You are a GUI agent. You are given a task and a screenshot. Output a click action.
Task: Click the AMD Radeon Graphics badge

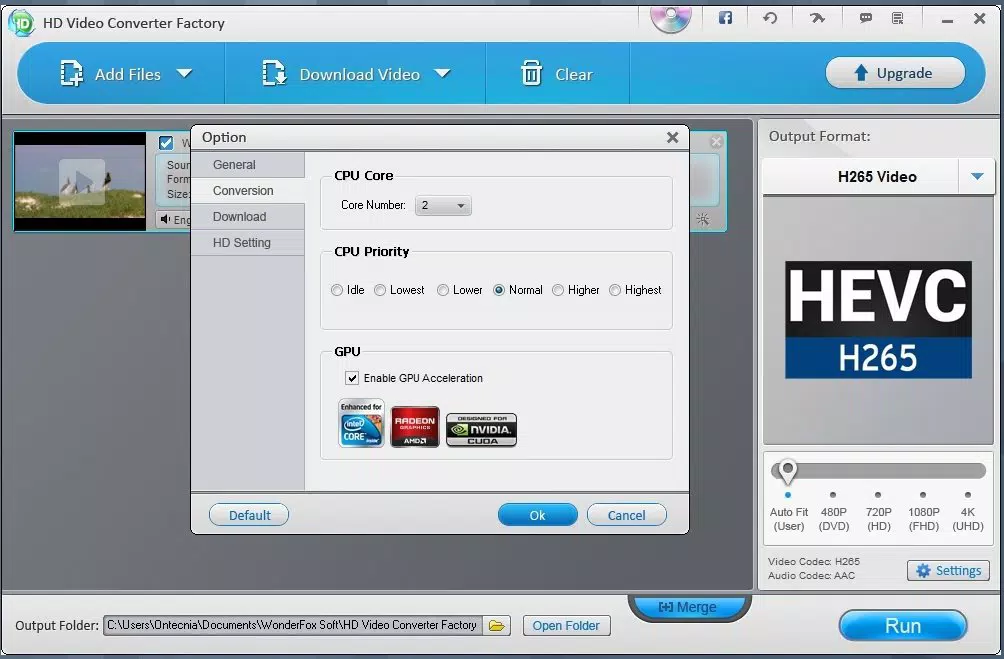(x=415, y=427)
